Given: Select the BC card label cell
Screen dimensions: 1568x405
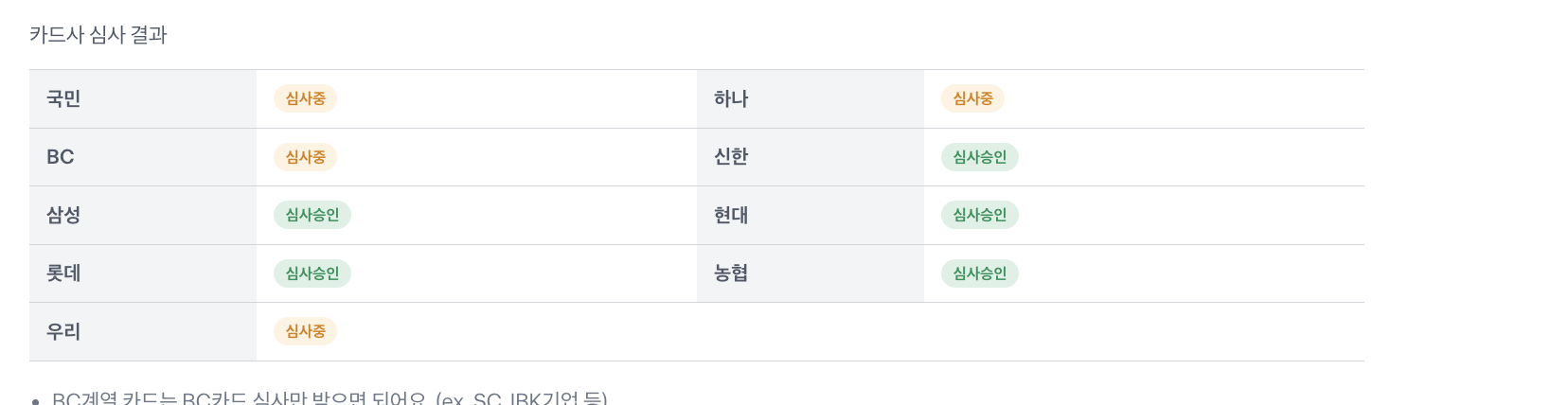Looking at the screenshot, I should [x=61, y=157].
